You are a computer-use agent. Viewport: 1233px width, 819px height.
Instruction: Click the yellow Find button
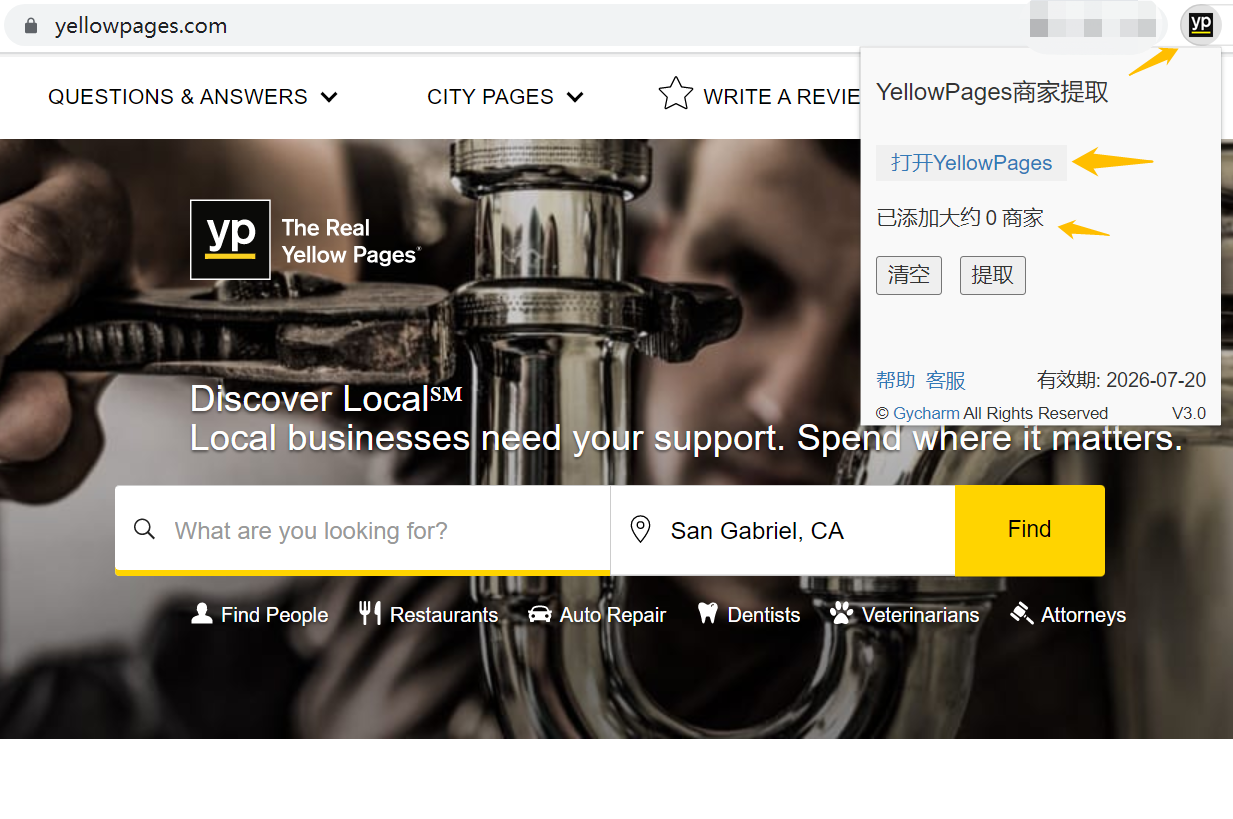pyautogui.click(x=1030, y=530)
